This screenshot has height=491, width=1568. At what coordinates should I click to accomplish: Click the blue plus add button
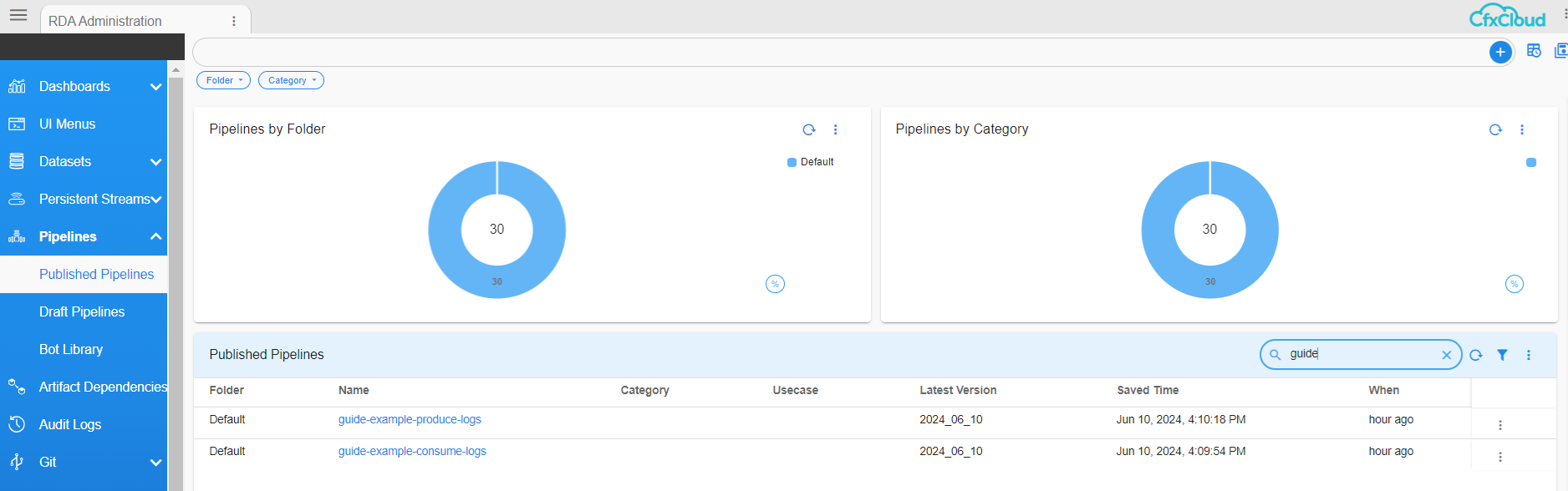point(1500,52)
